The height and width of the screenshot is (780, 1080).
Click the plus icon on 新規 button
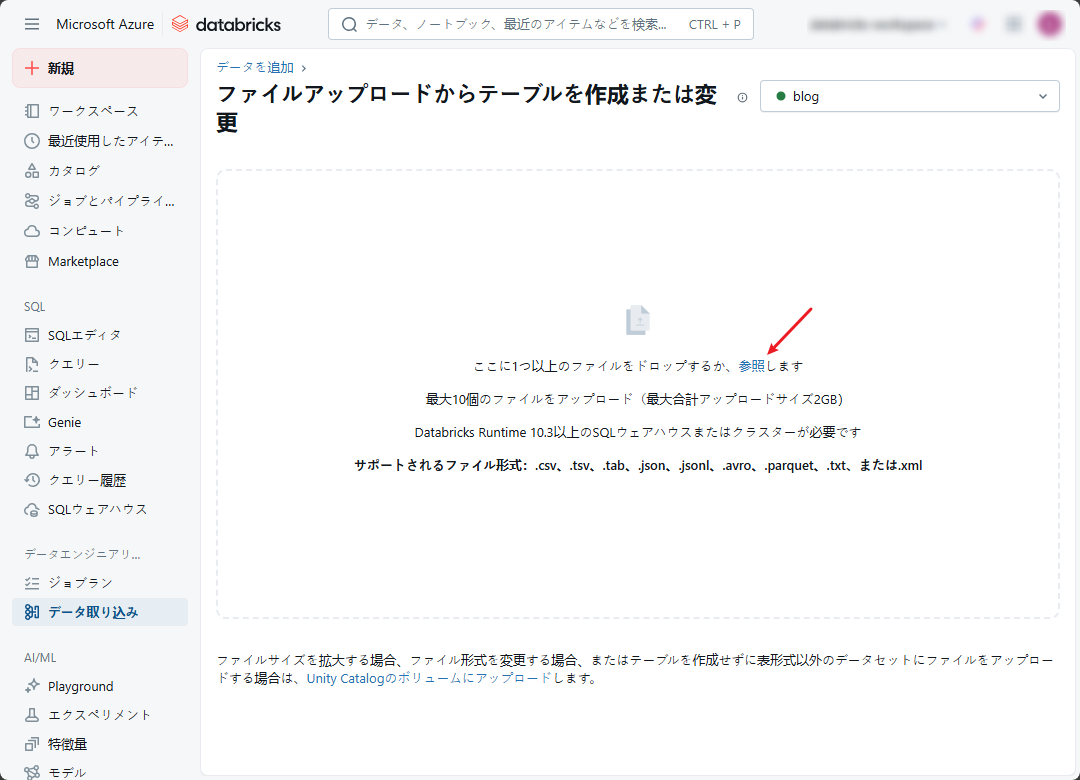tap(32, 68)
